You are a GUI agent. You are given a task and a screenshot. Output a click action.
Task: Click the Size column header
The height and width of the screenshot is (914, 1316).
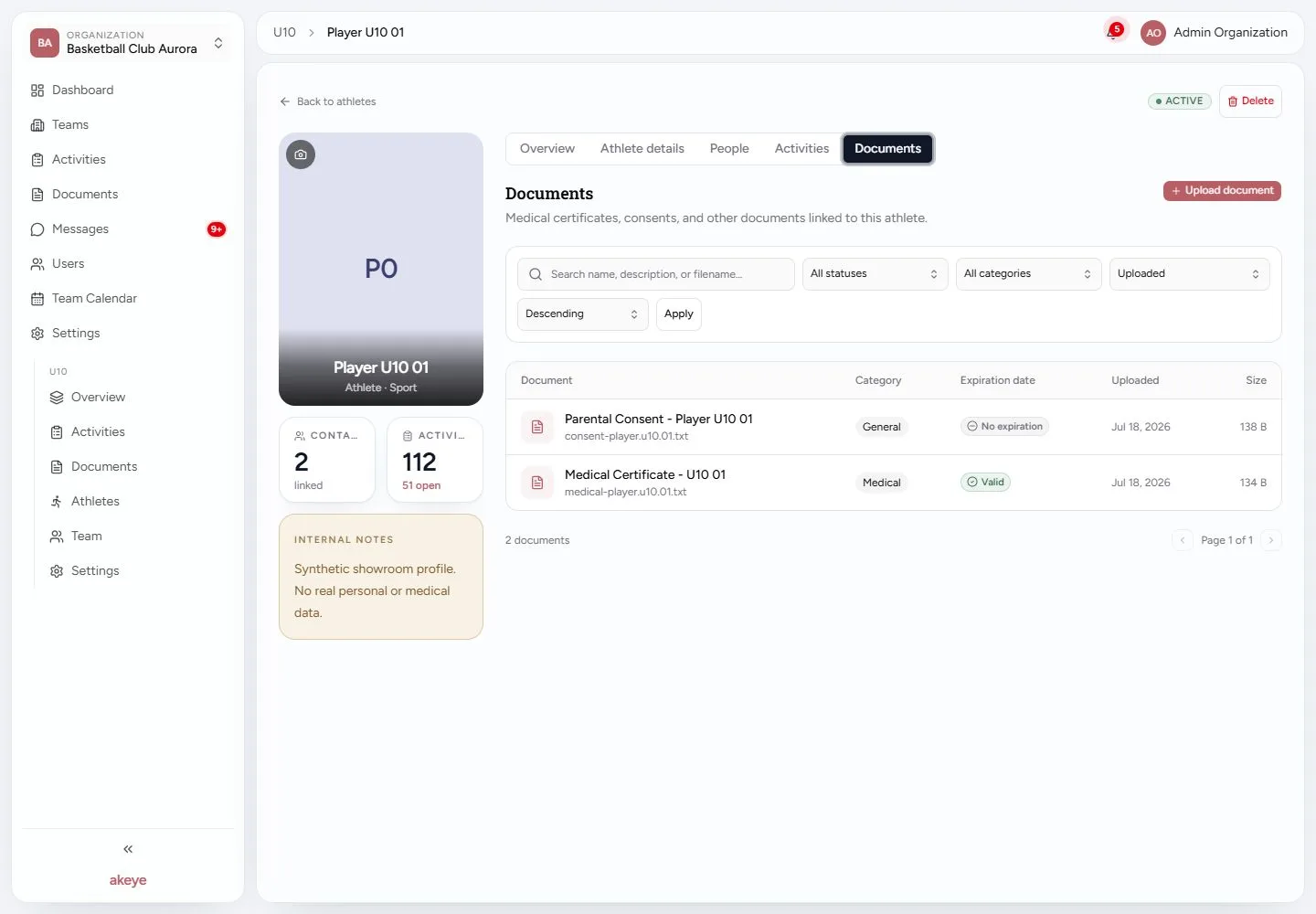(x=1256, y=381)
